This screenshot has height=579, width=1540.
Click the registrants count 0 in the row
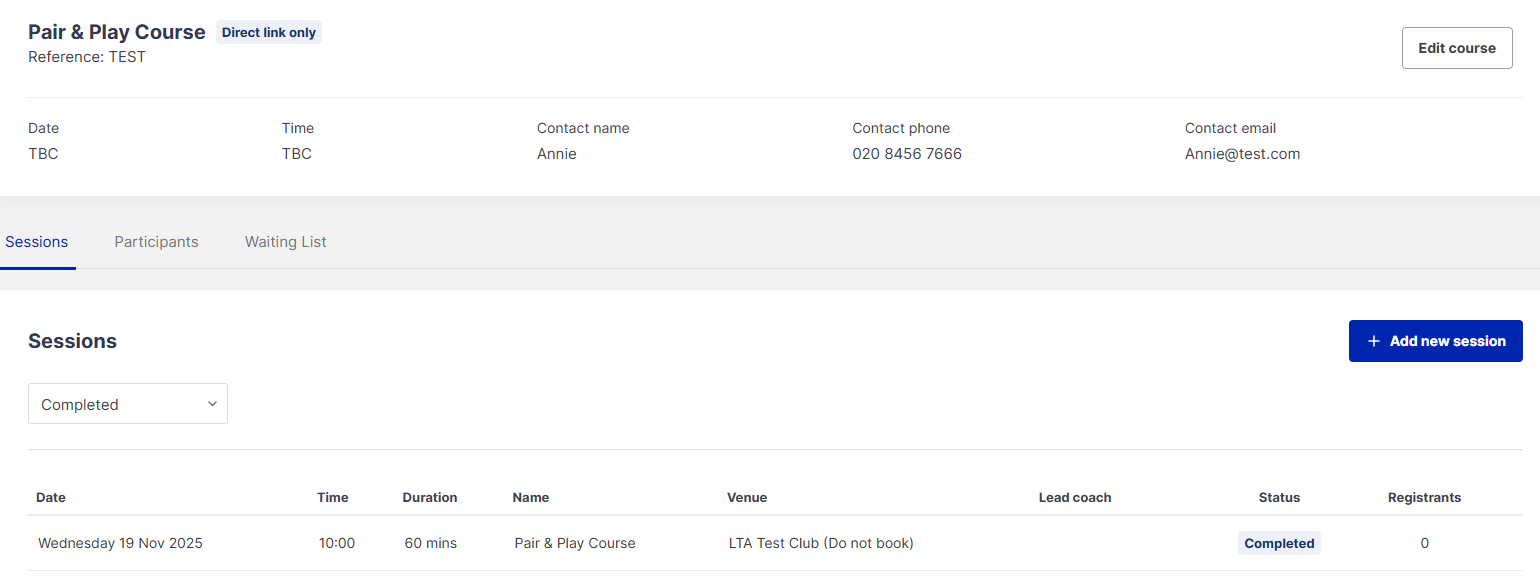pyautogui.click(x=1424, y=543)
